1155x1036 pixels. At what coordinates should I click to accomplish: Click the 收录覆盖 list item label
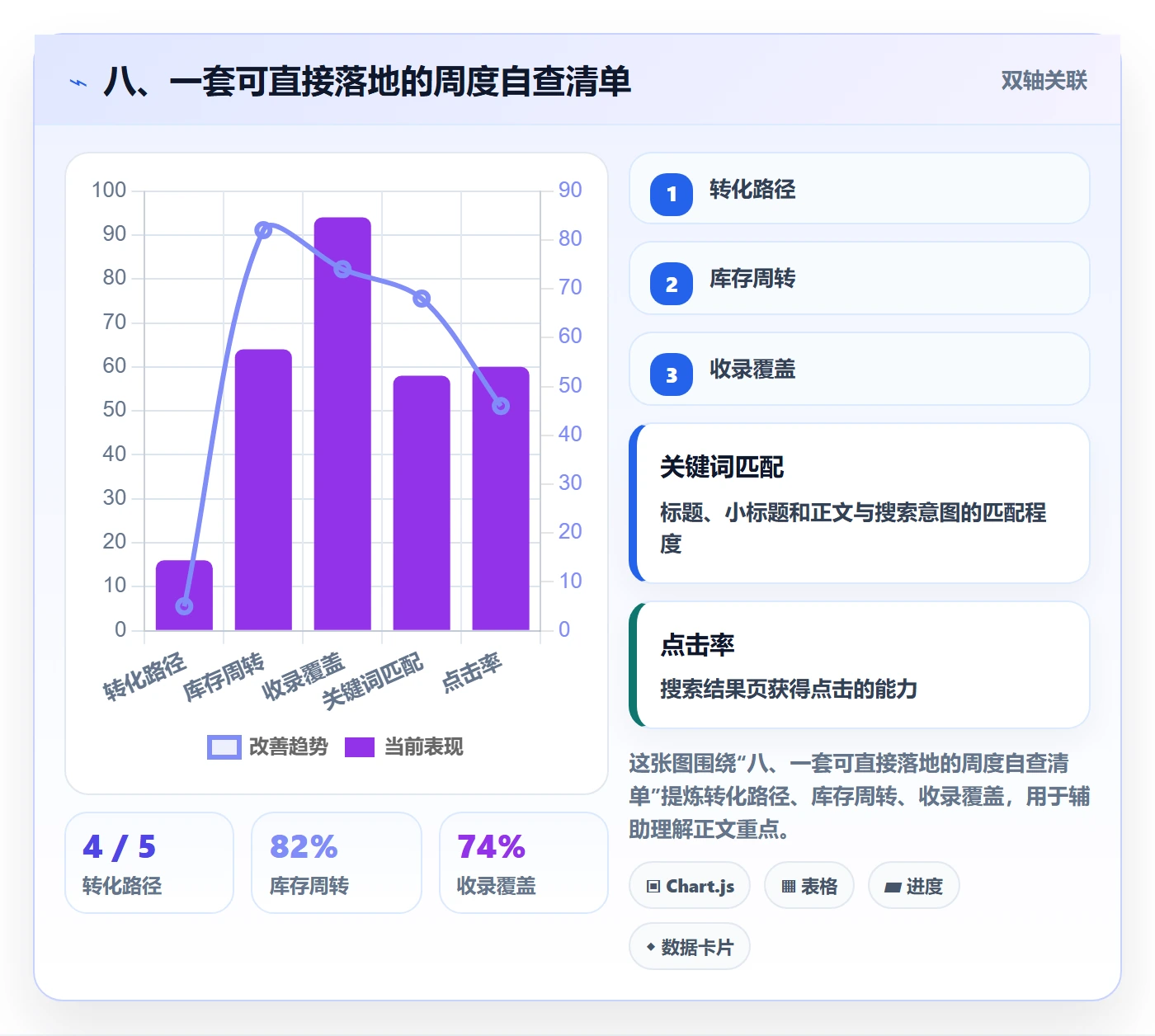tap(752, 370)
